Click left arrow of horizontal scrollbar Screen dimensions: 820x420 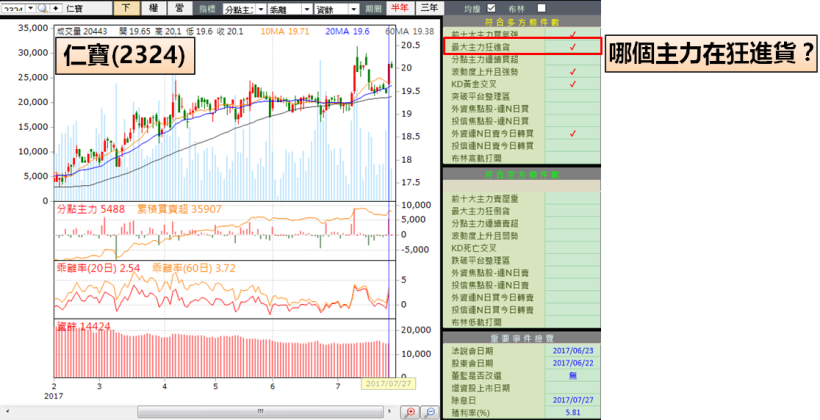coord(7,411)
